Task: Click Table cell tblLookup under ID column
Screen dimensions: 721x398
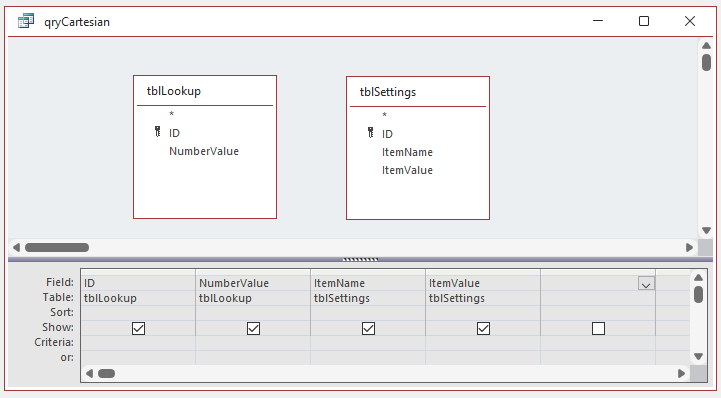Action: tap(138, 298)
